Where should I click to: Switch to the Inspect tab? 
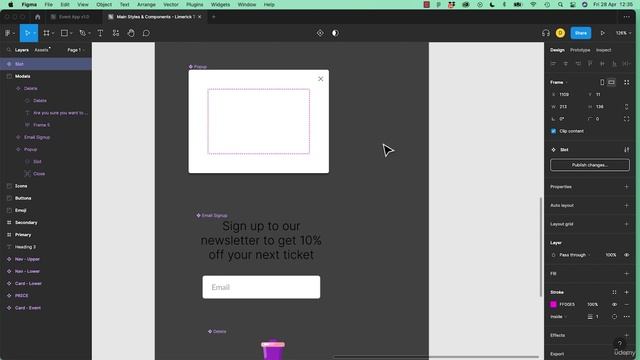point(603,50)
